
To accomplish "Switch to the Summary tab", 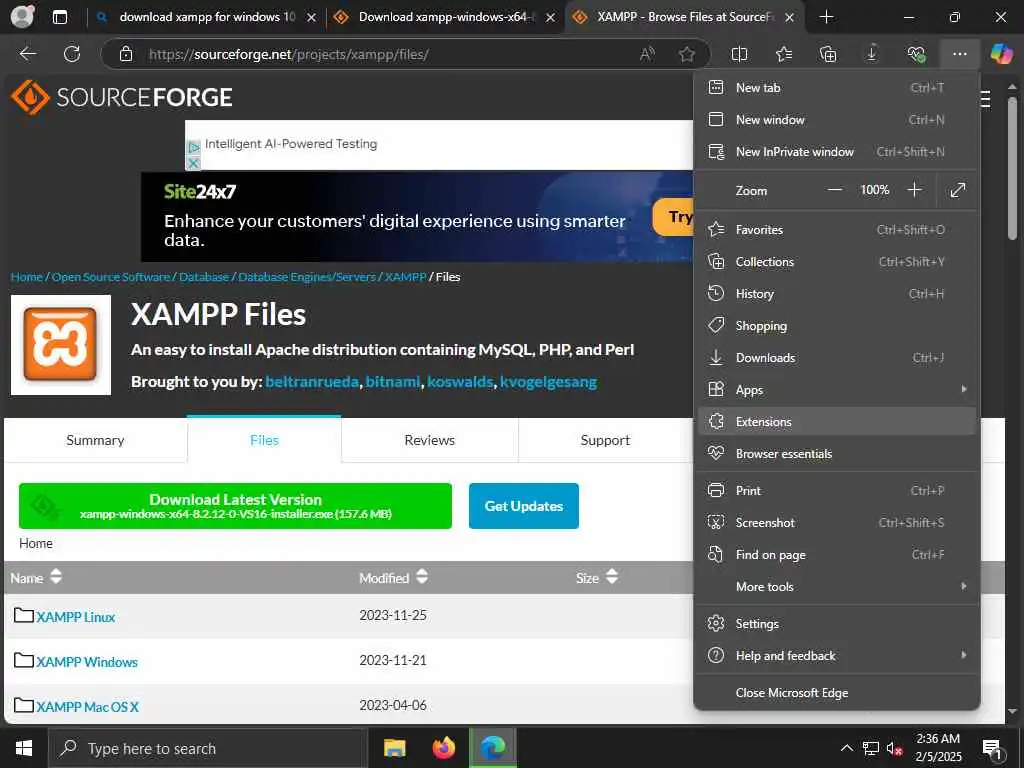I will click(95, 440).
